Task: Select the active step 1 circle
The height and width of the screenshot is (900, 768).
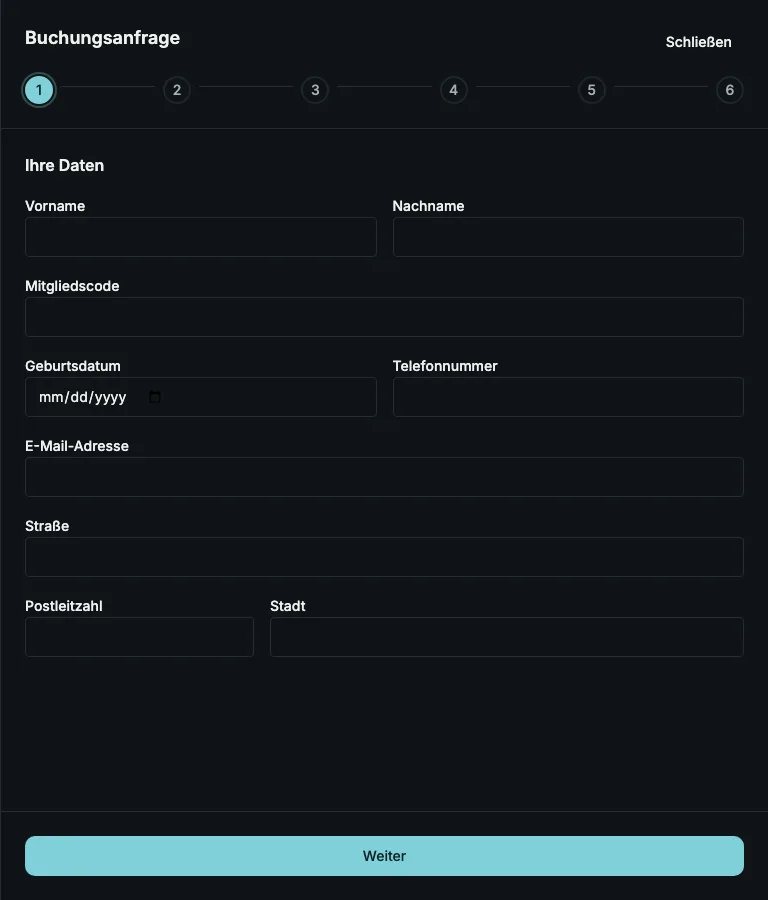Action: click(39, 90)
